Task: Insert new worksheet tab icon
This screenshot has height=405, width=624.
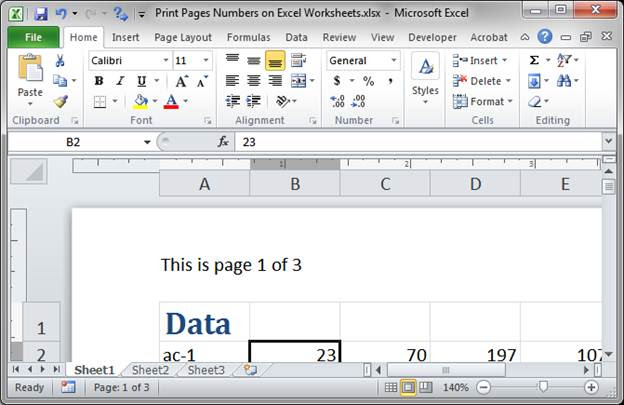Action: pos(250,370)
